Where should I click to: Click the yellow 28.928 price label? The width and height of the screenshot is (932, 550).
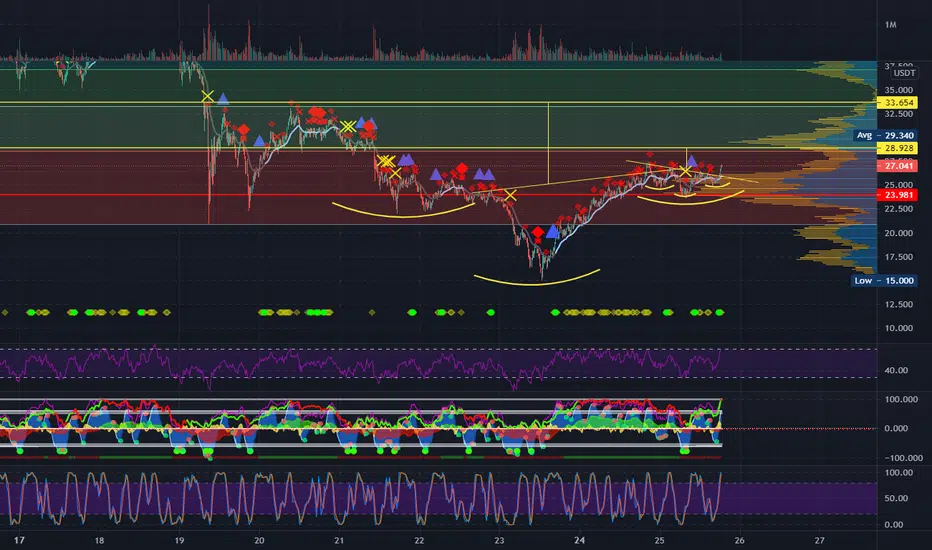[x=898, y=148]
